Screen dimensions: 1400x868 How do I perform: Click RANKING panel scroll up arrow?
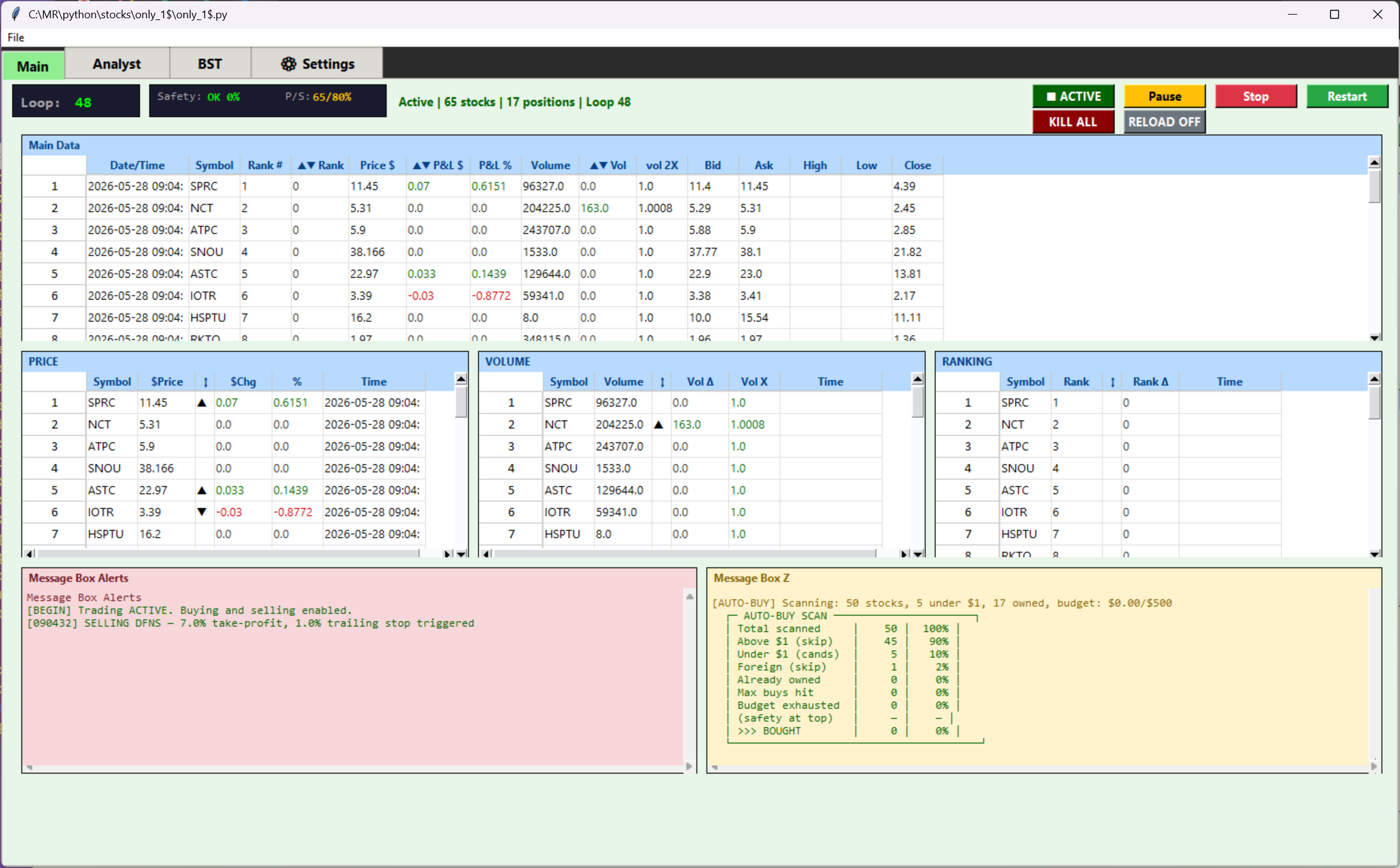(1374, 379)
